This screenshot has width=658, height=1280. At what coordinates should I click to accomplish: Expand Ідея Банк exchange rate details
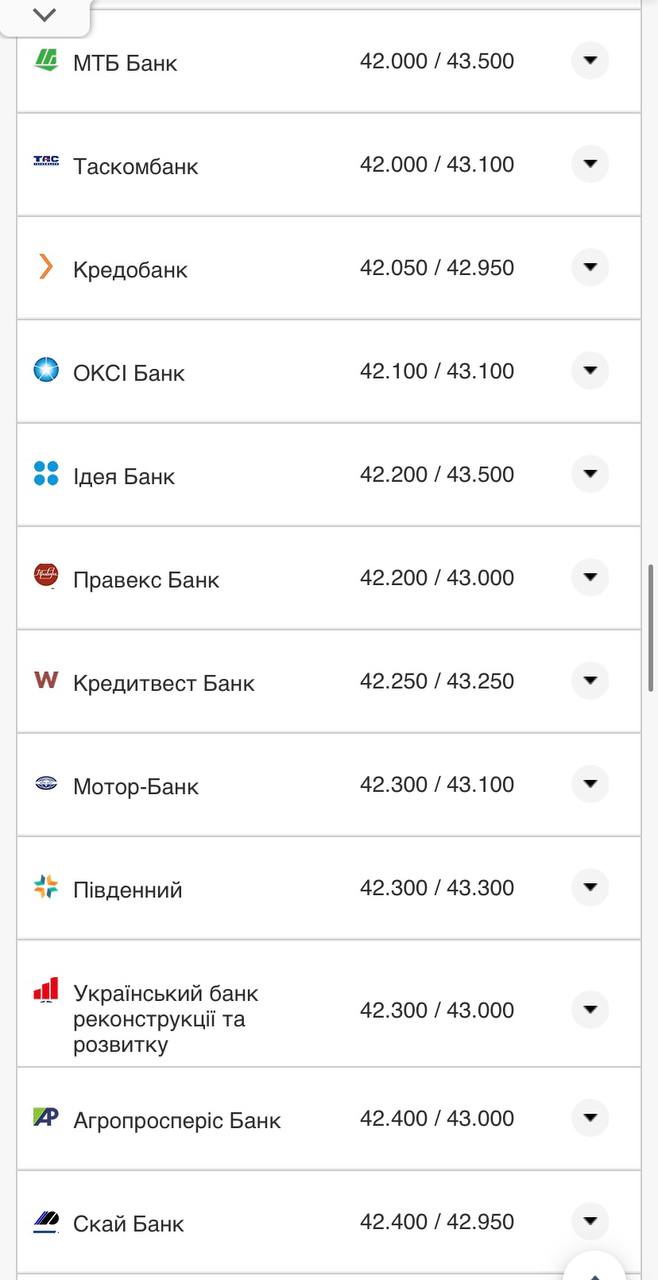click(x=590, y=473)
